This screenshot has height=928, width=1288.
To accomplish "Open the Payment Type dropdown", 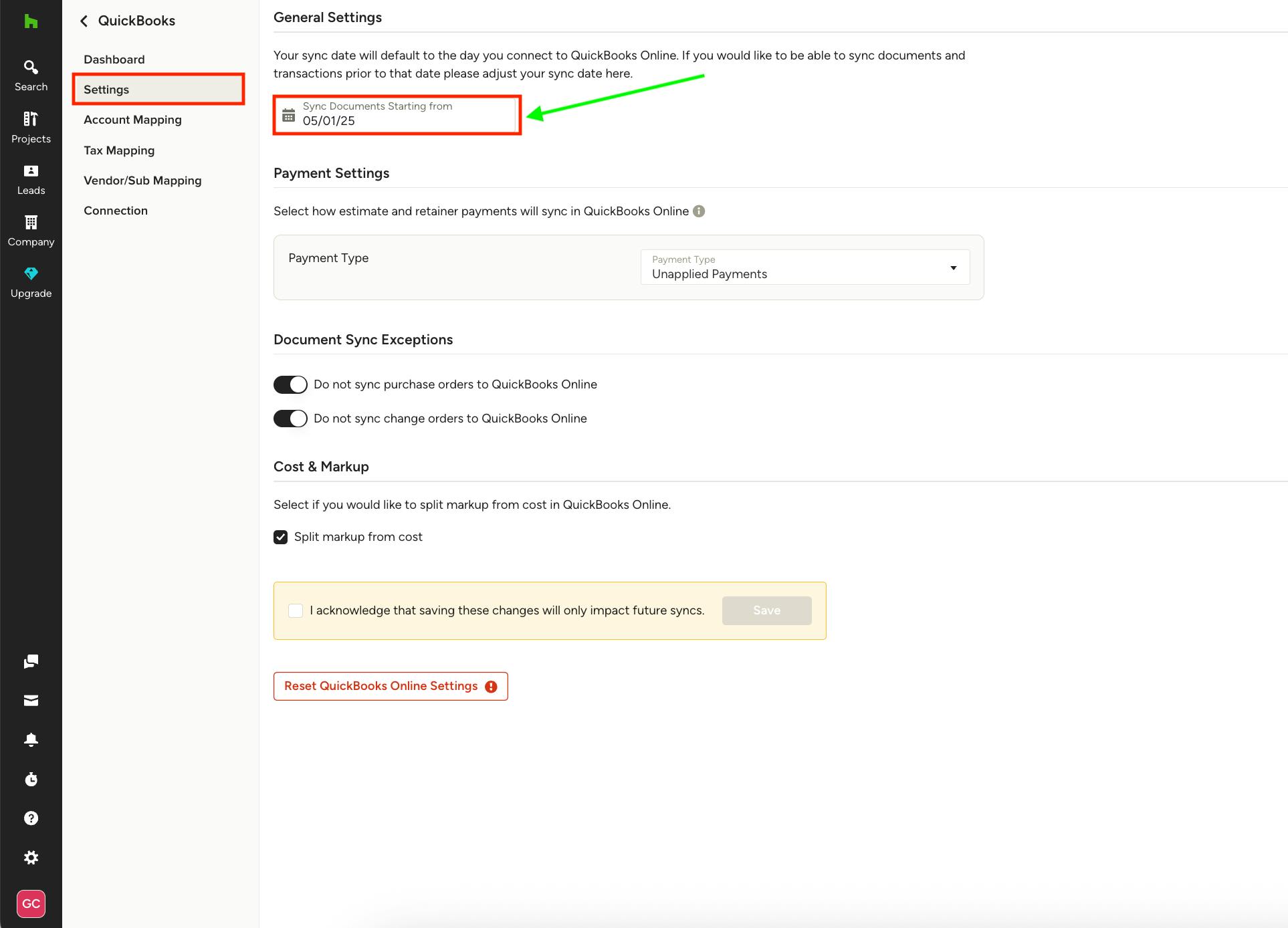I will click(805, 267).
